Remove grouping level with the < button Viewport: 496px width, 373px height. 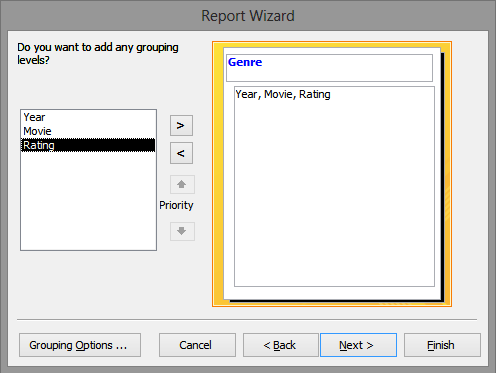(x=181, y=153)
